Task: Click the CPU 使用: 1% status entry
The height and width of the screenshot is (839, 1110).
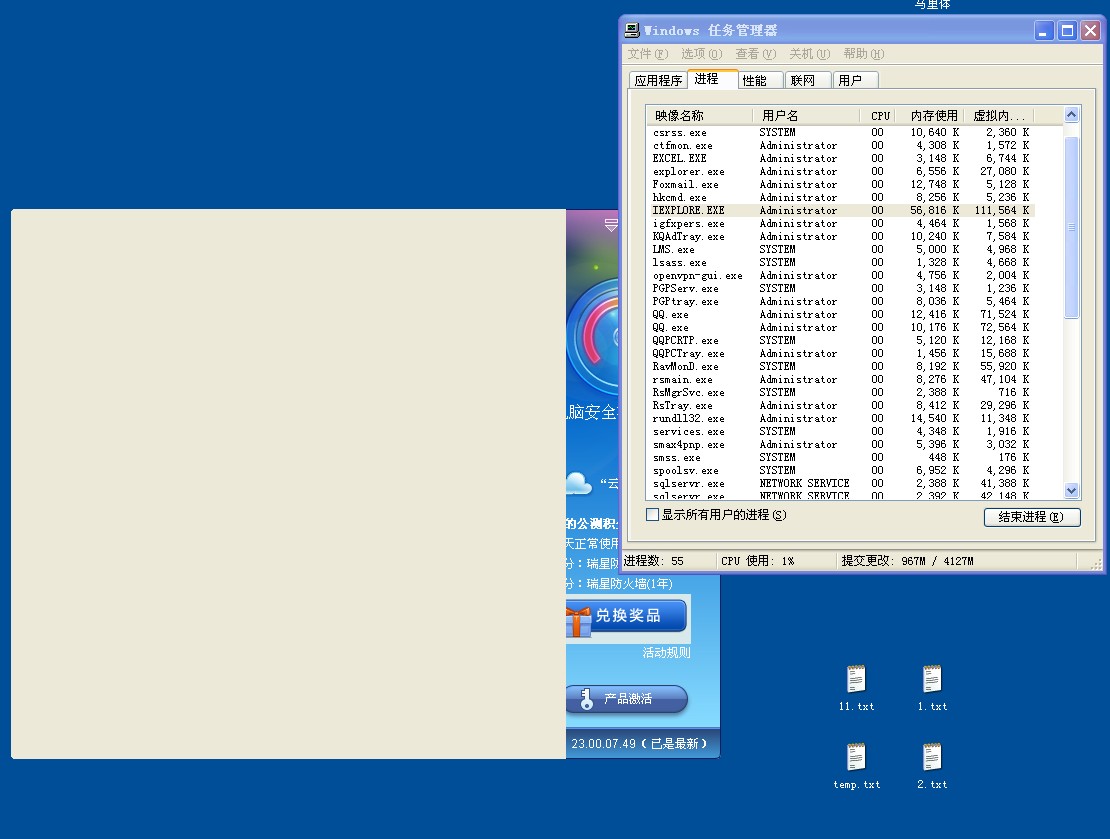Action: coord(757,561)
